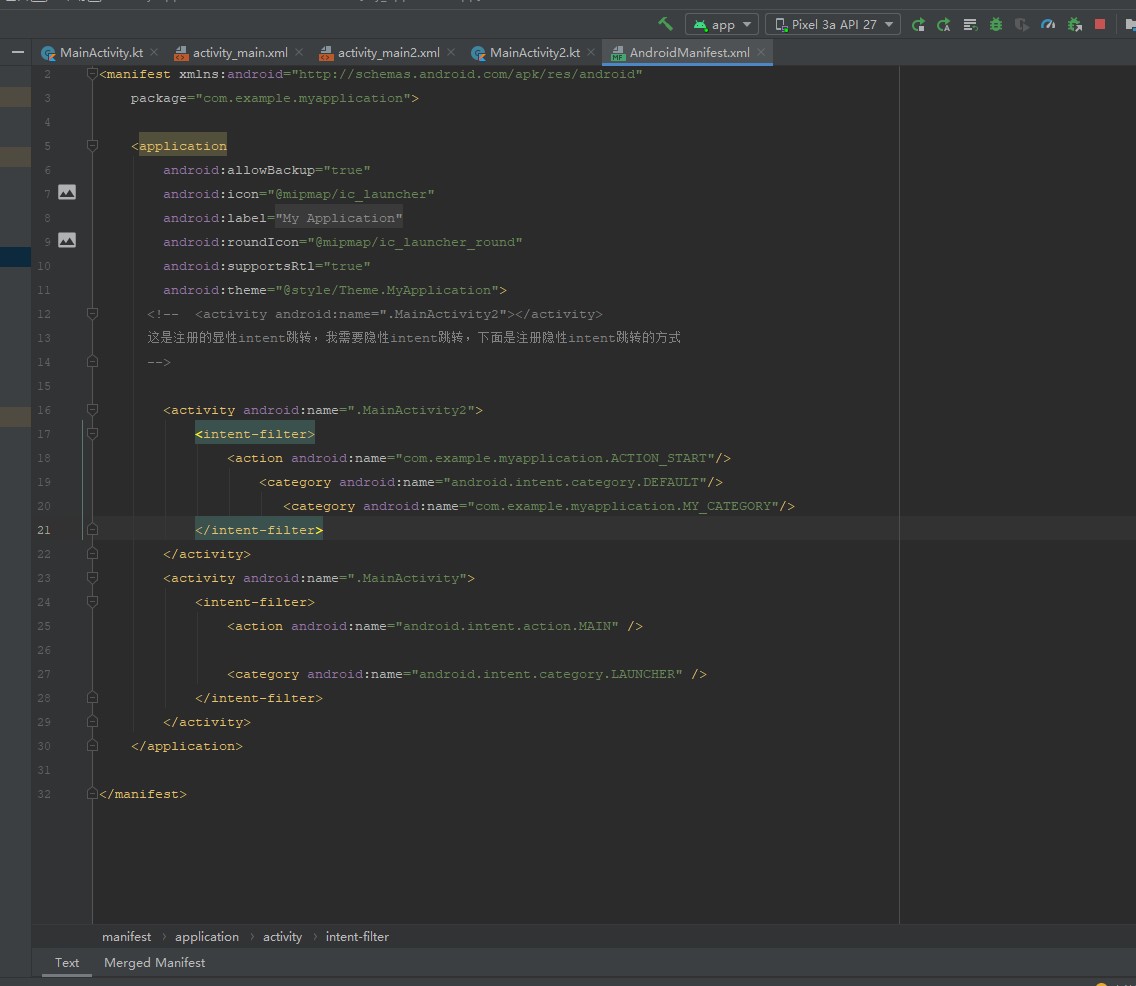Open the Merged Manifest view tab
The image size is (1136, 986).
point(154,963)
